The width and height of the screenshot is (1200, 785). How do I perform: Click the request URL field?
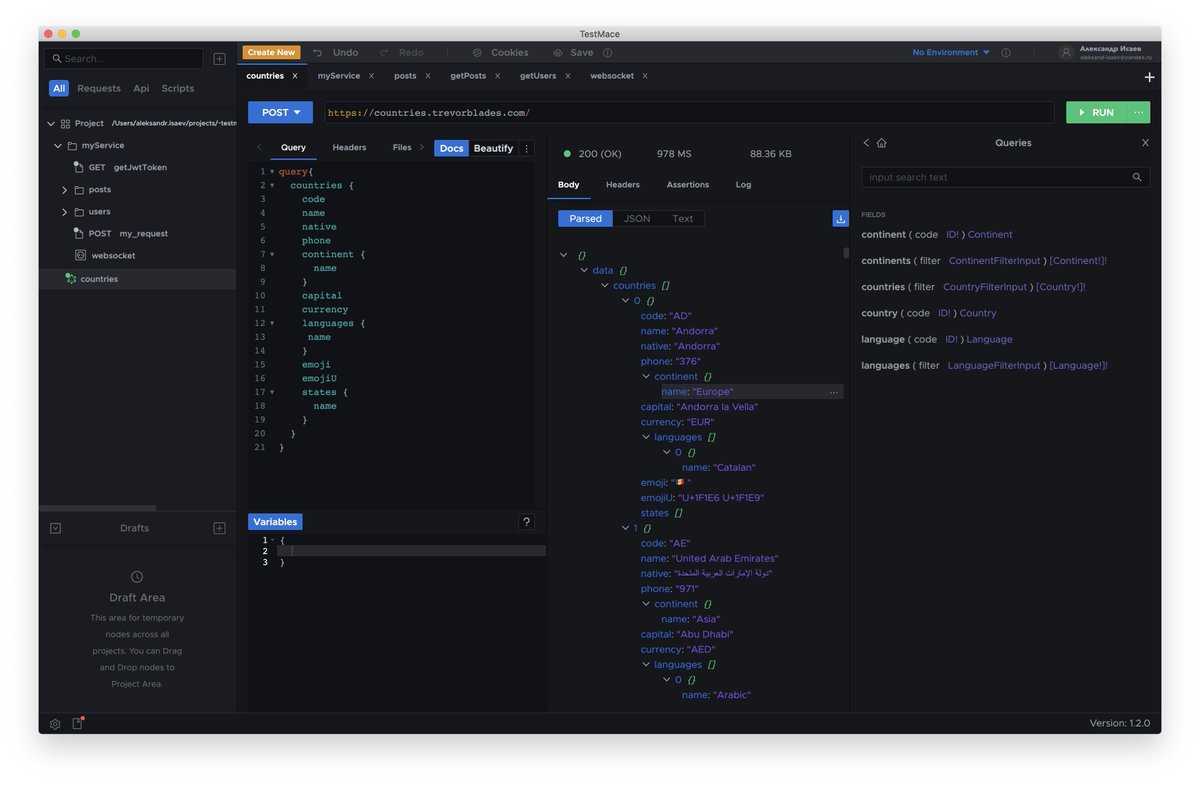click(x=689, y=113)
